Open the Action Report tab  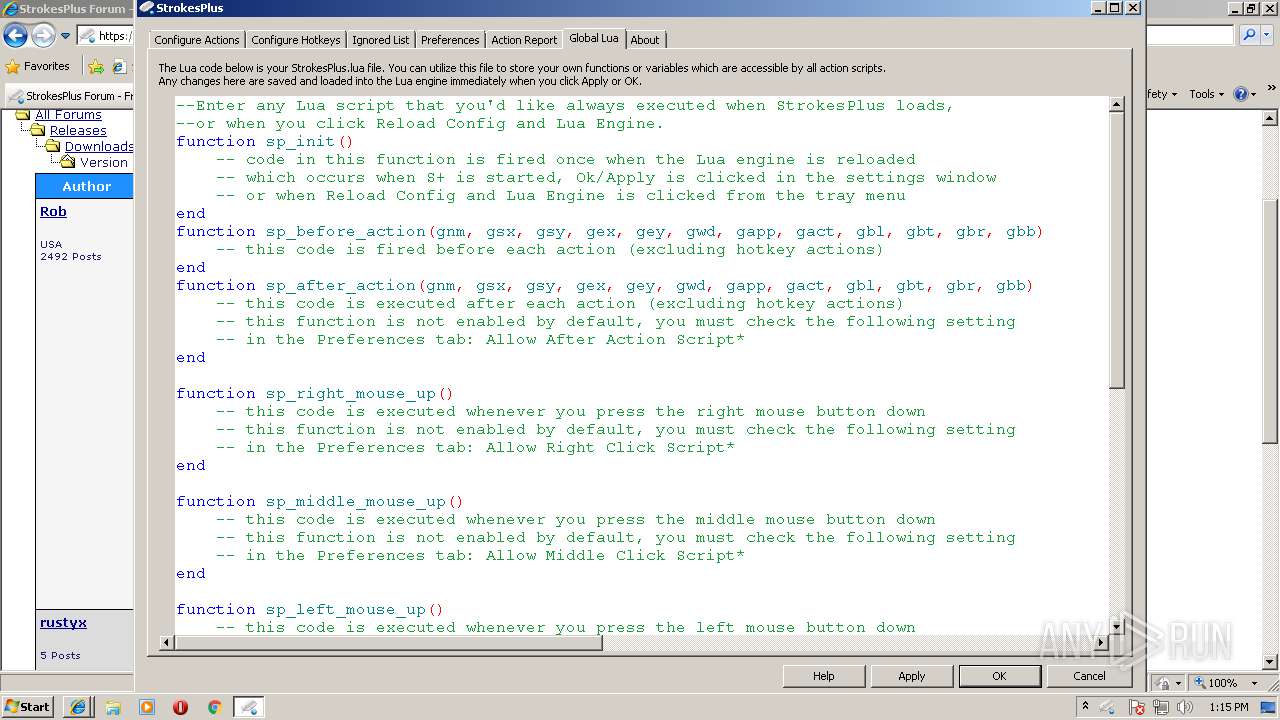(524, 40)
